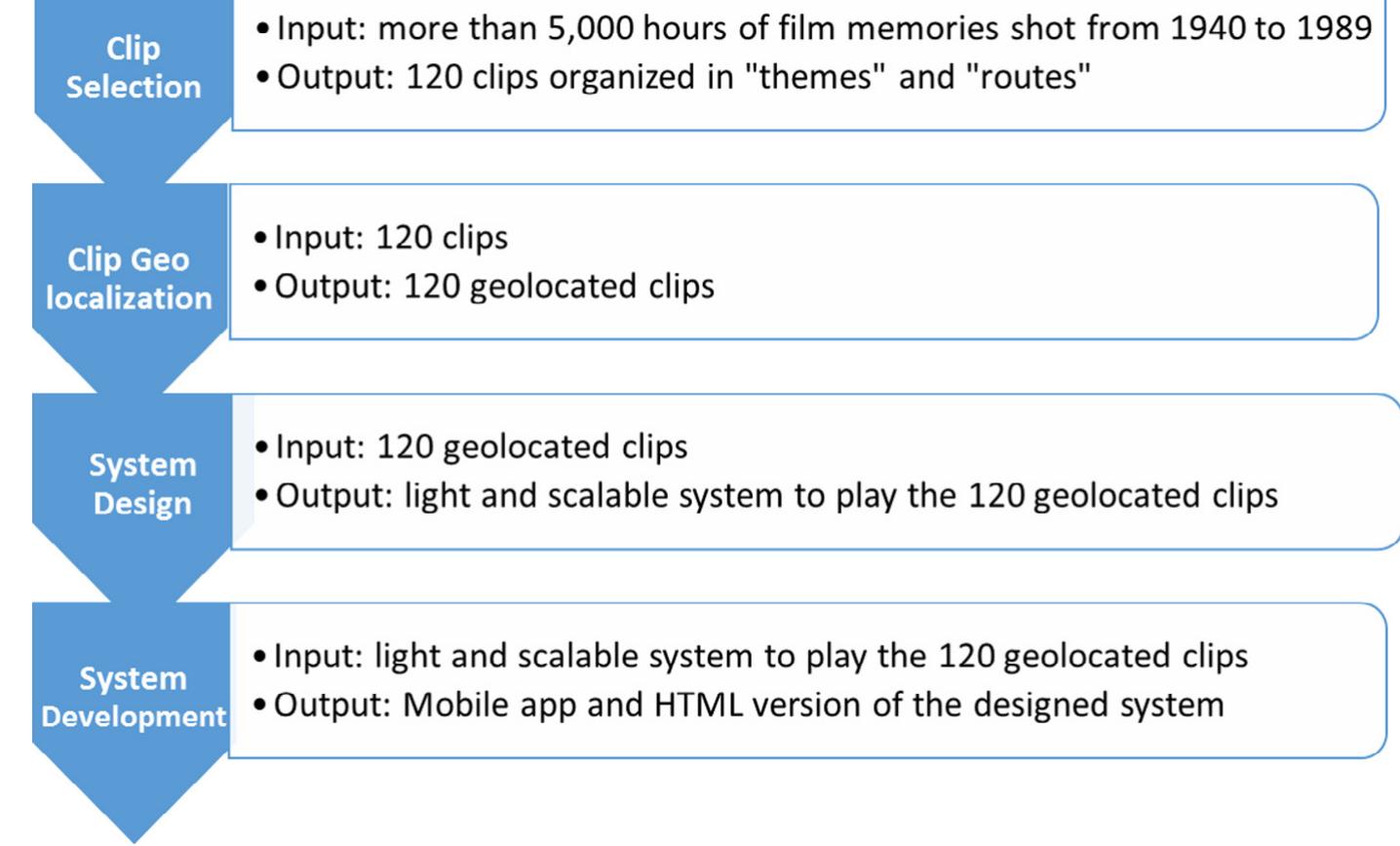Viewport: 1400px width, 846px height.
Task: Click the word 'Development' in the fourth block
Action: [134, 716]
